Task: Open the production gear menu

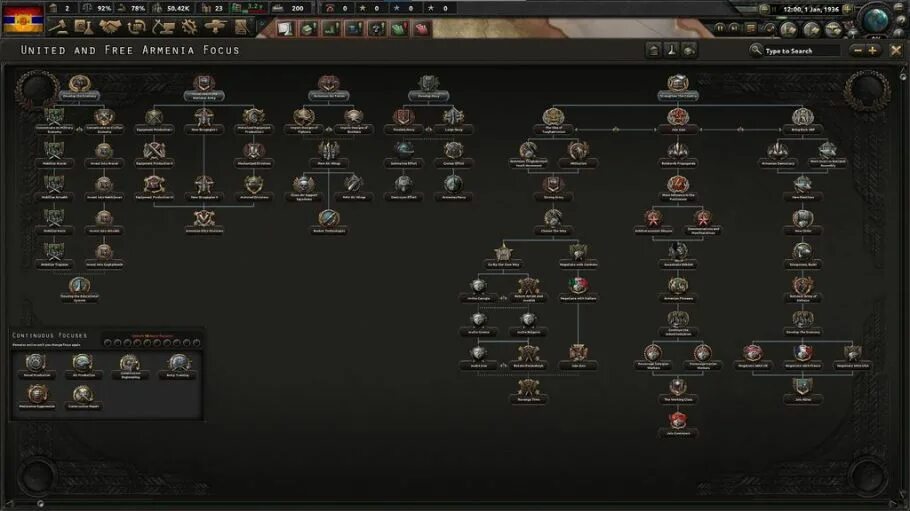Action: tap(189, 27)
